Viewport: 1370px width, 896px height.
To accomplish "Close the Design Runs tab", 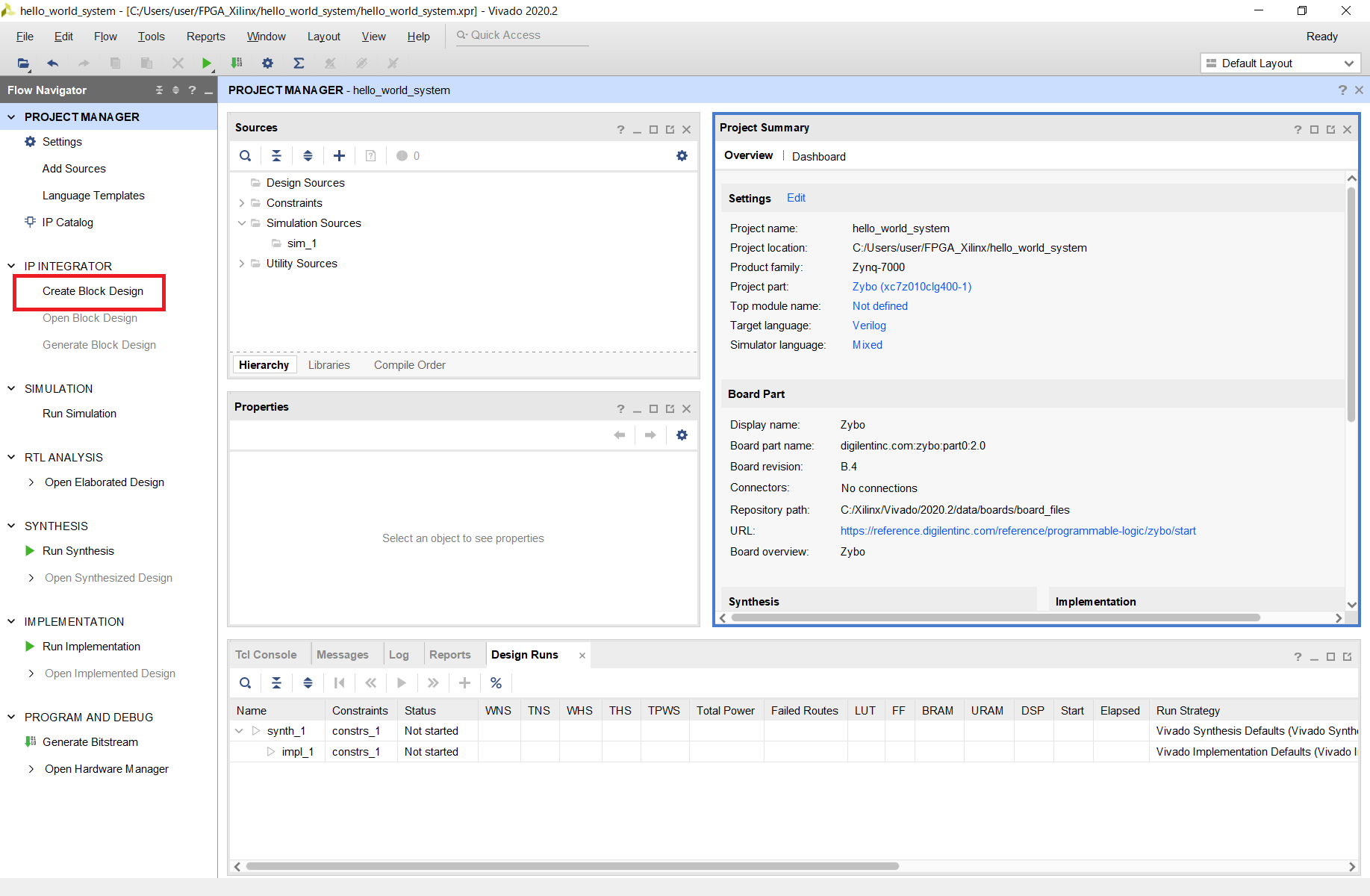I will click(582, 656).
